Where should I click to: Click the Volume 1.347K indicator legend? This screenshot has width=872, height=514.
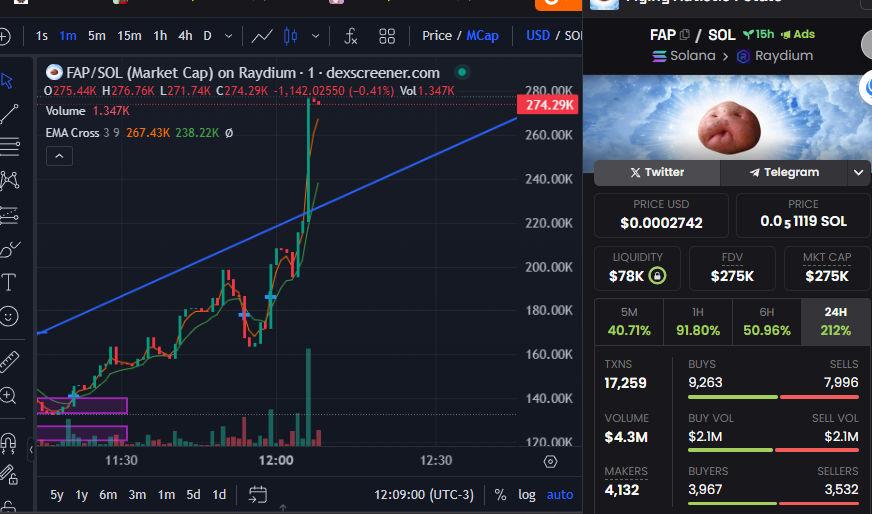(87, 111)
